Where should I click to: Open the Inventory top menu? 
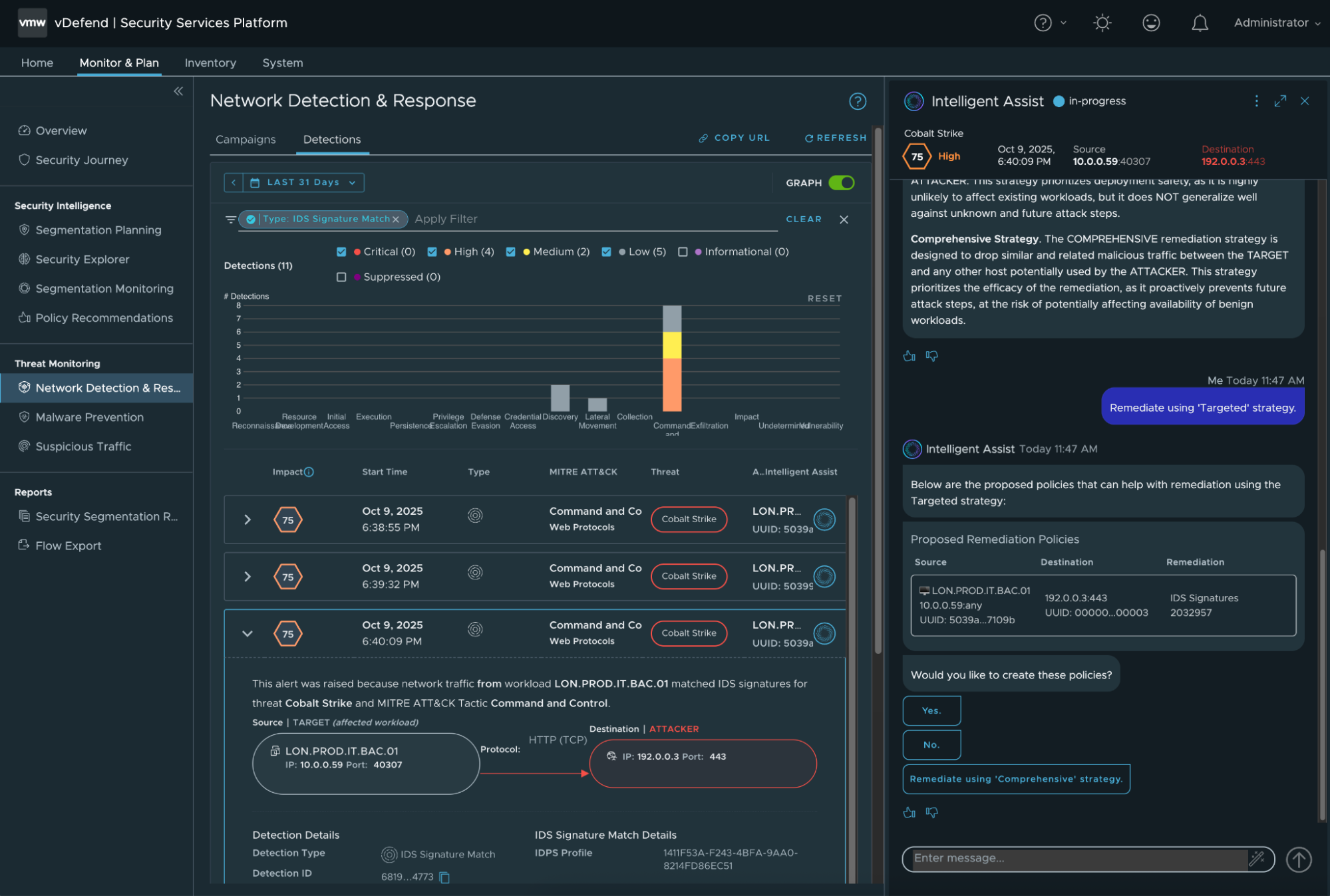pyautogui.click(x=210, y=63)
